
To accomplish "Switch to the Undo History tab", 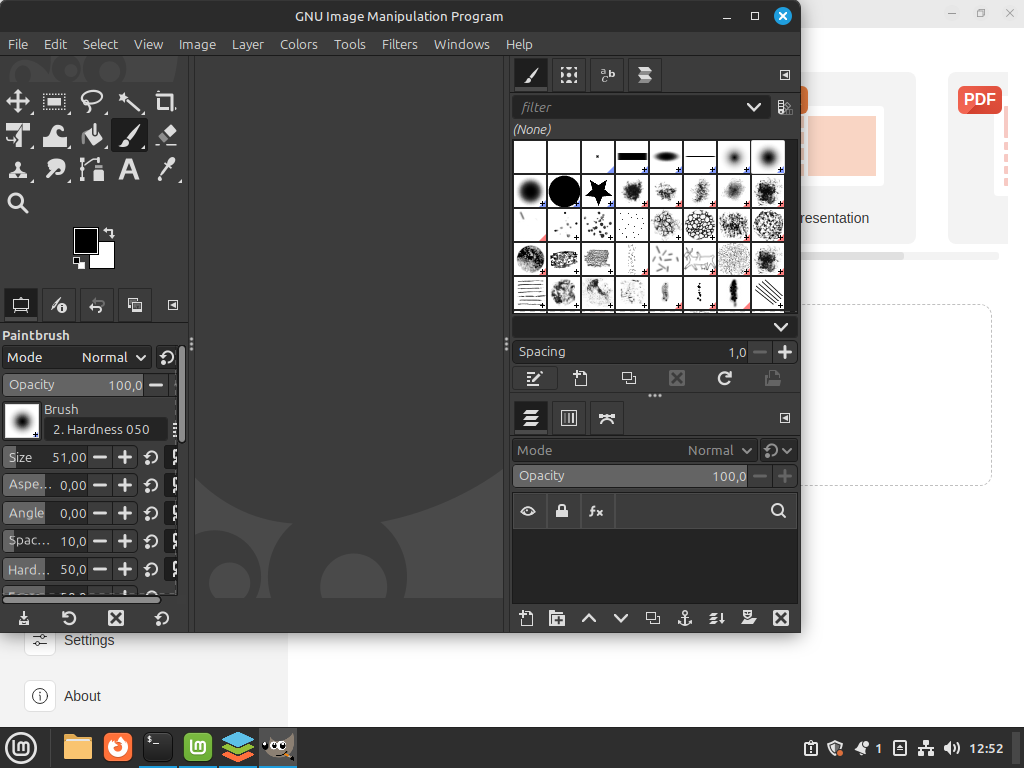I will point(97,305).
